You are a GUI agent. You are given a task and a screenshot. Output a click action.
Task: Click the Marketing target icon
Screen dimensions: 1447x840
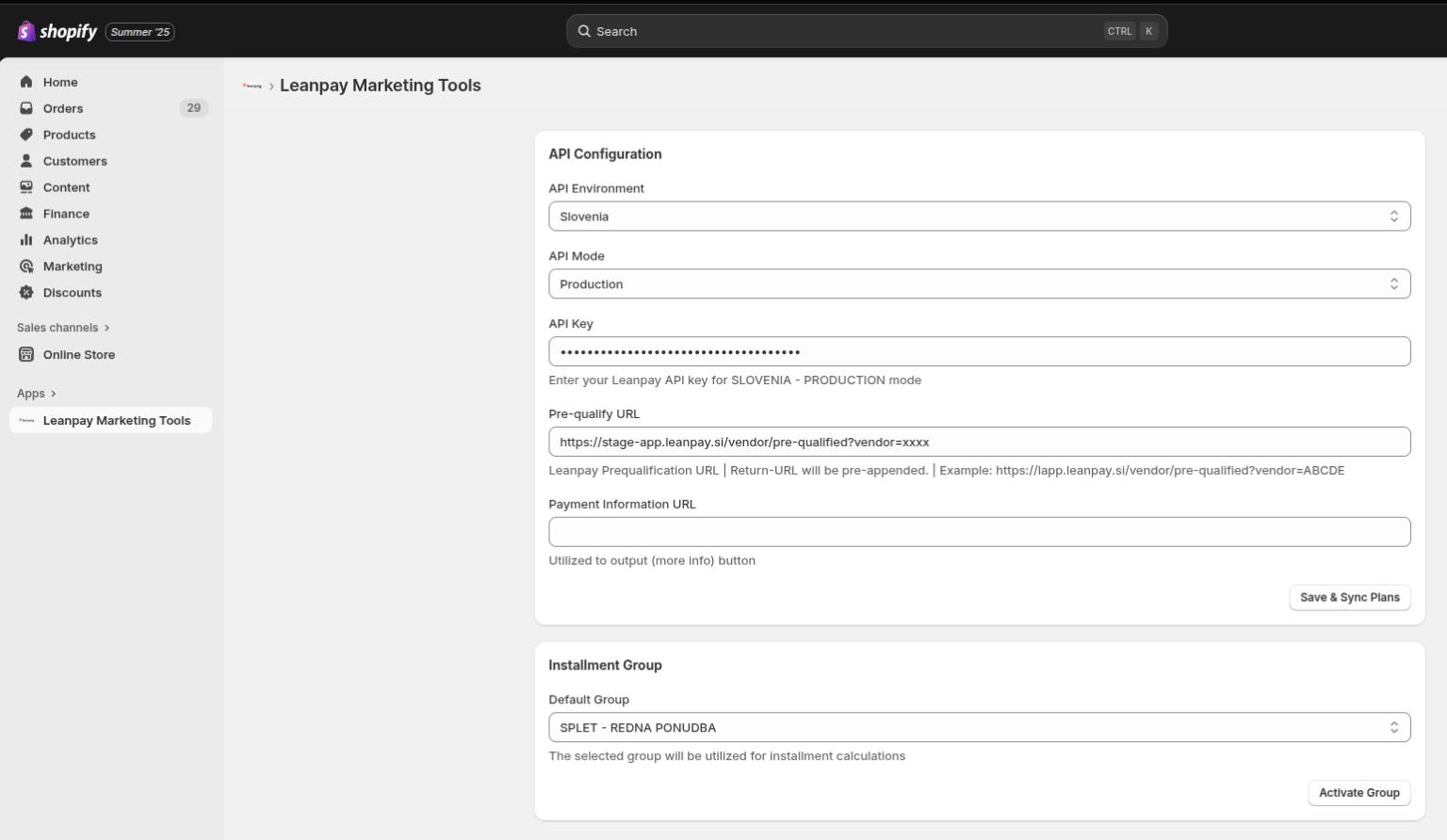26,267
